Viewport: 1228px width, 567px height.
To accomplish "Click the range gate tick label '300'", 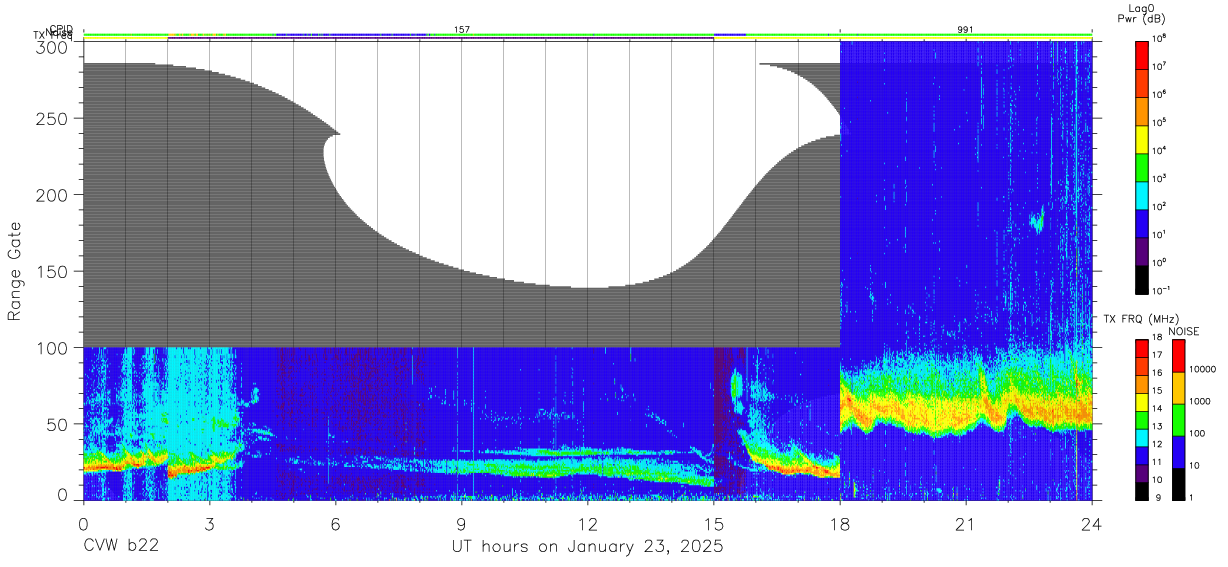I will coord(54,47).
